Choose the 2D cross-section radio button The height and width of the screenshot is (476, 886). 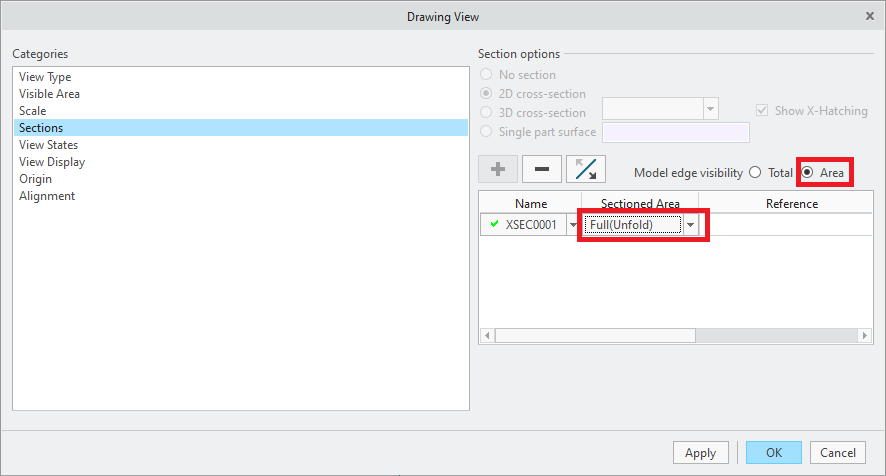pos(487,93)
